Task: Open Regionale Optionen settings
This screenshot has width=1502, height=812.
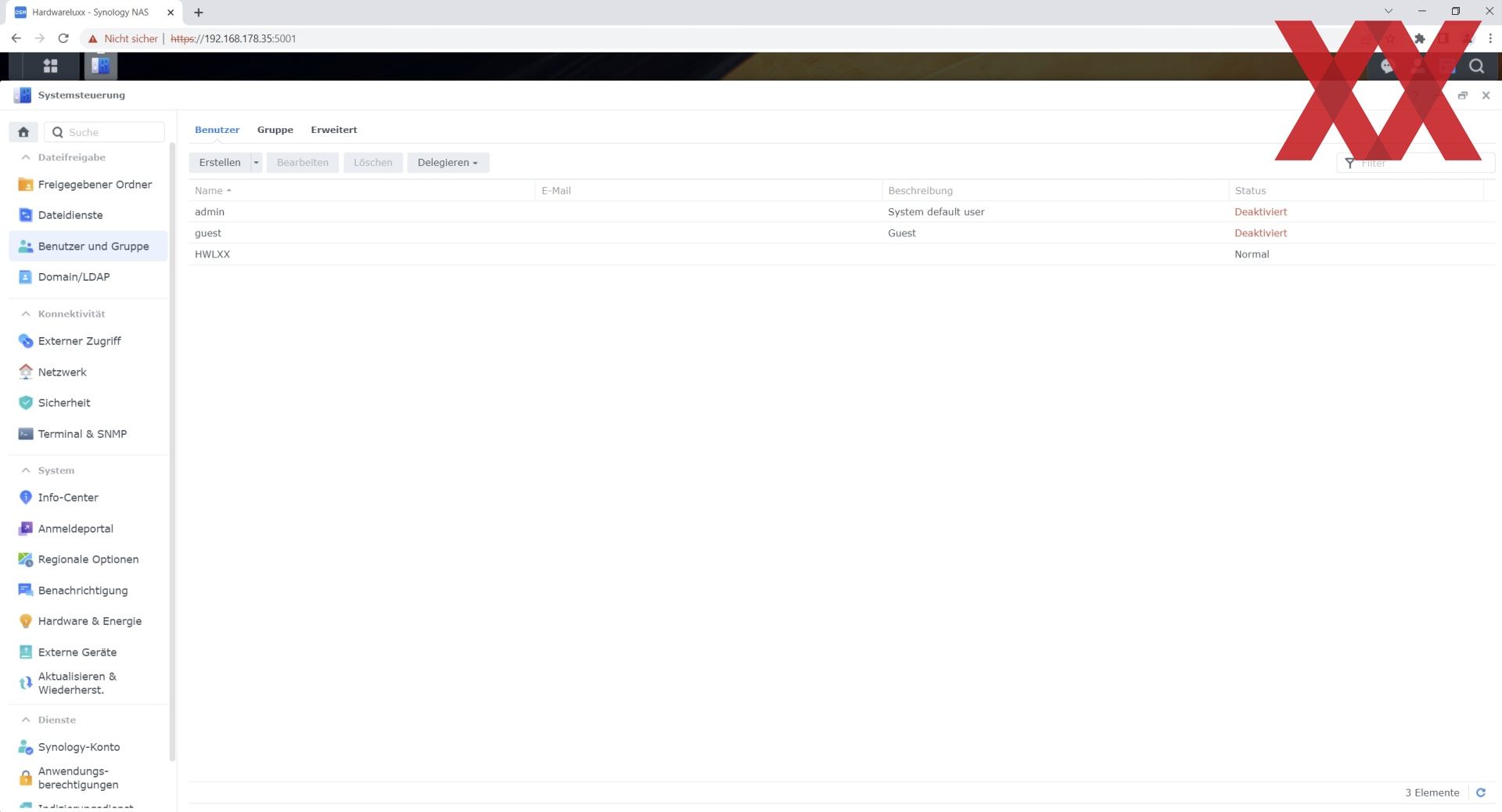Action: [88, 559]
